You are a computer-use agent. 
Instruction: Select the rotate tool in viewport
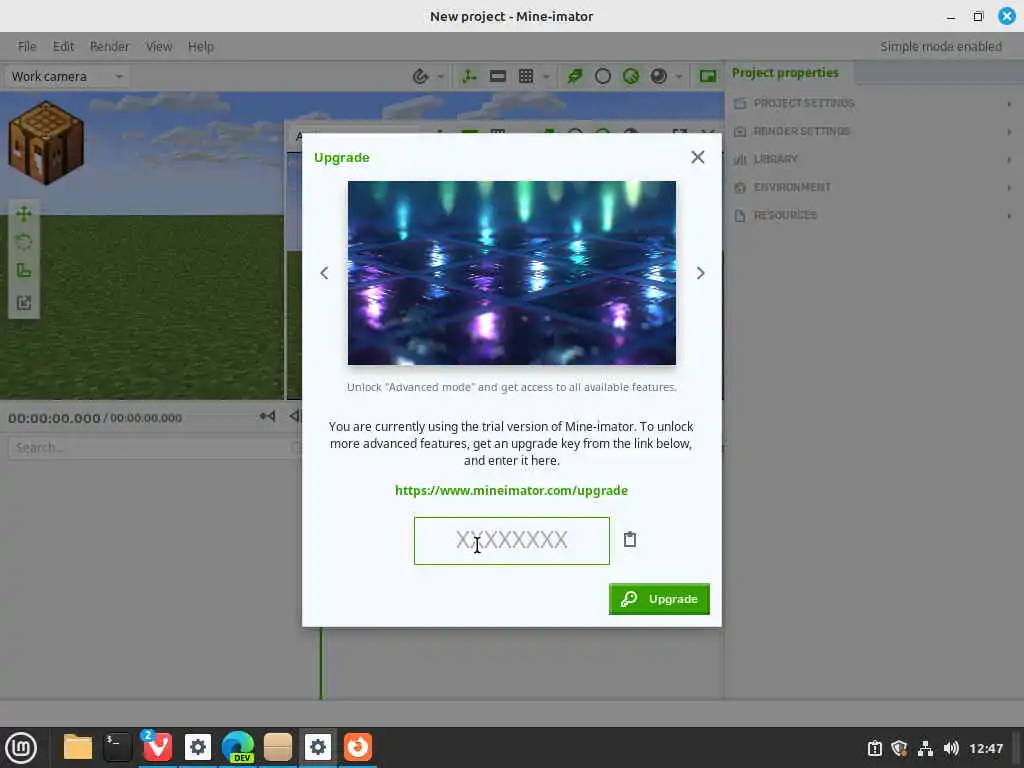[24, 242]
